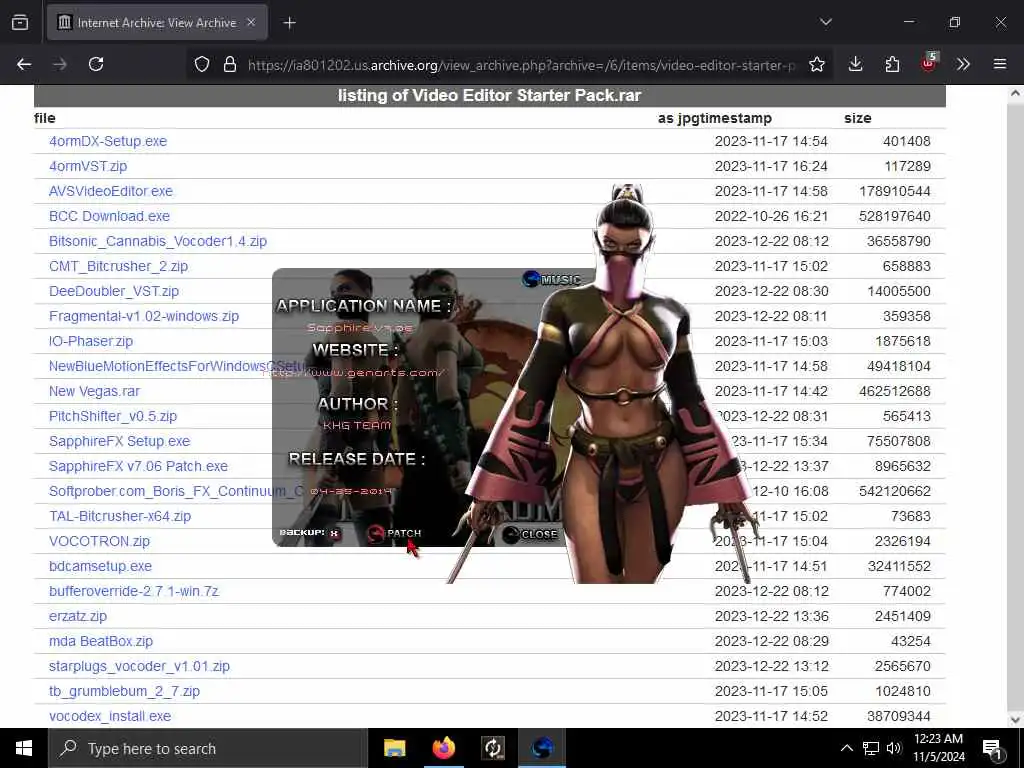Screen dimensions: 1024x768
Task: Click scrollbar down arrow
Action: 1015,720
